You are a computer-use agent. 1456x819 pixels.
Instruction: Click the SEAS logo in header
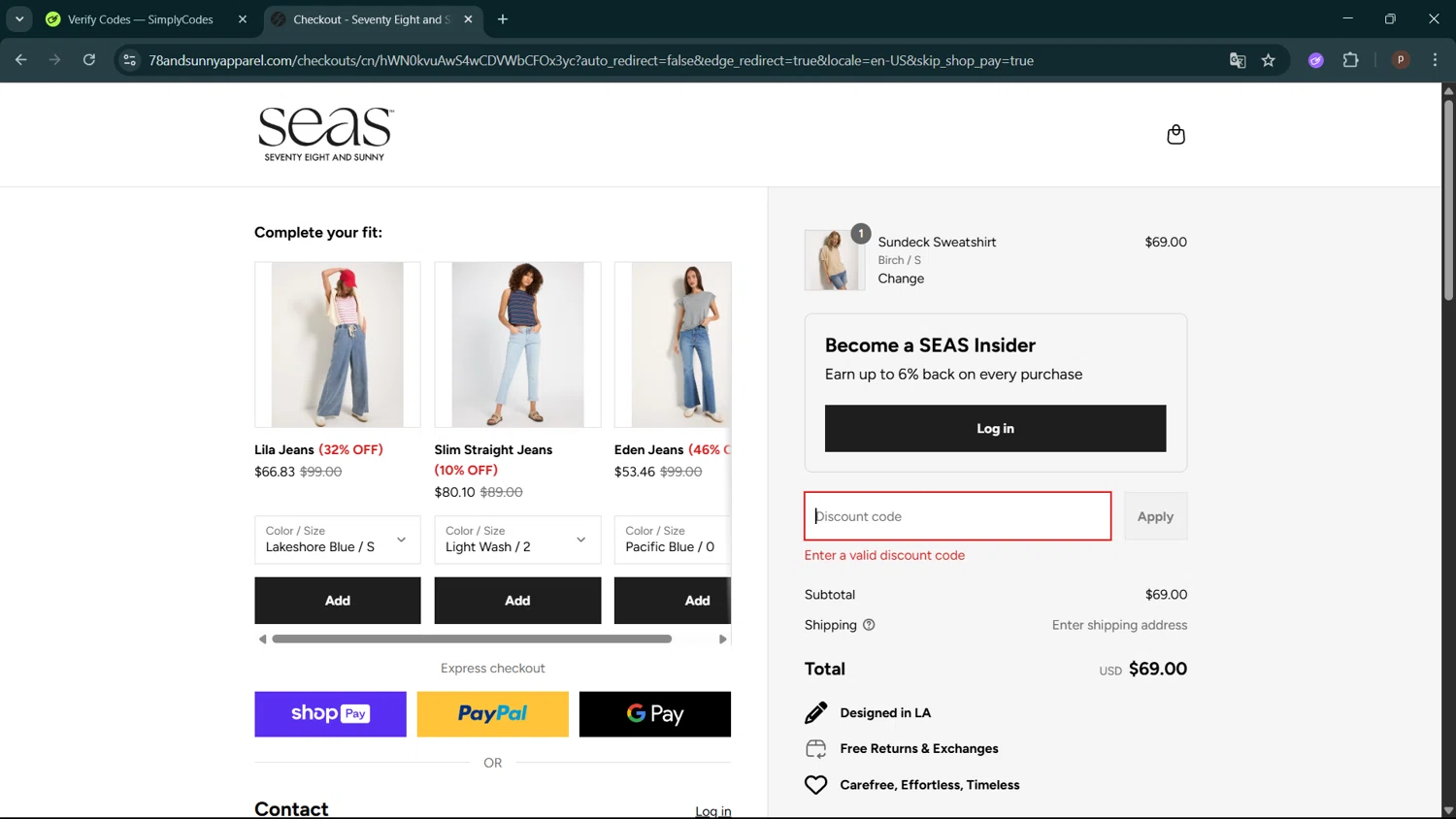pos(325,134)
